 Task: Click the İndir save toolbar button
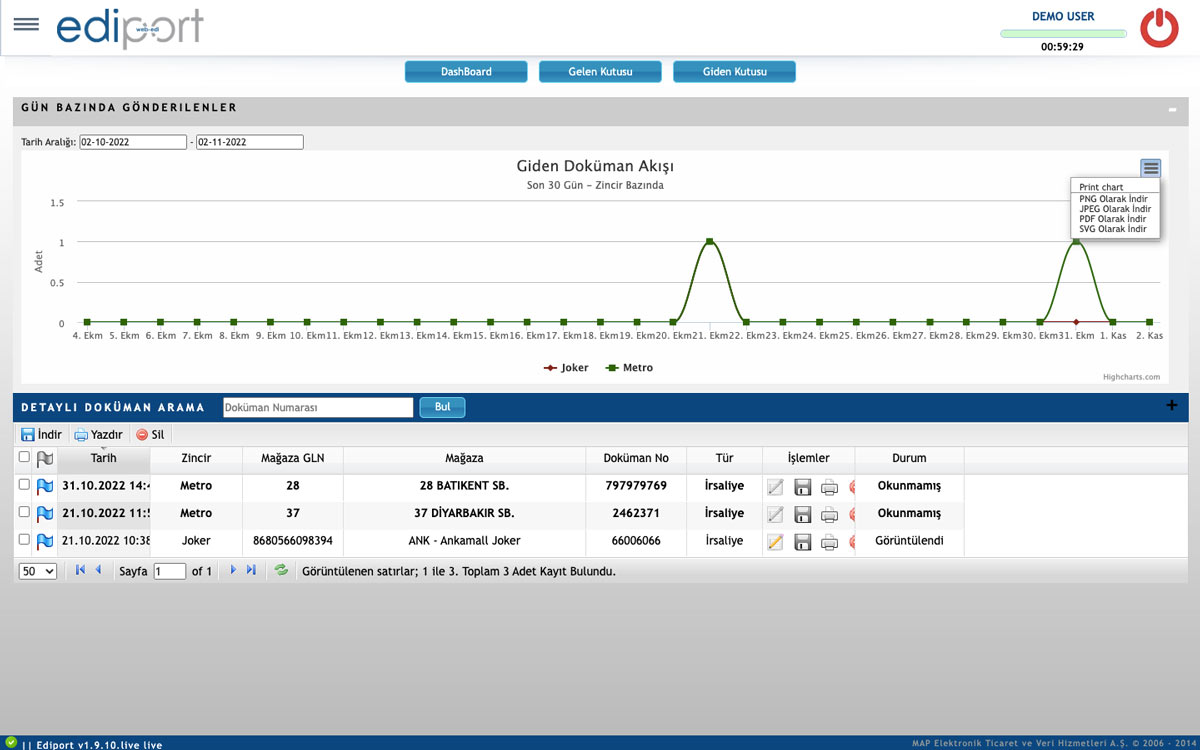coord(41,435)
